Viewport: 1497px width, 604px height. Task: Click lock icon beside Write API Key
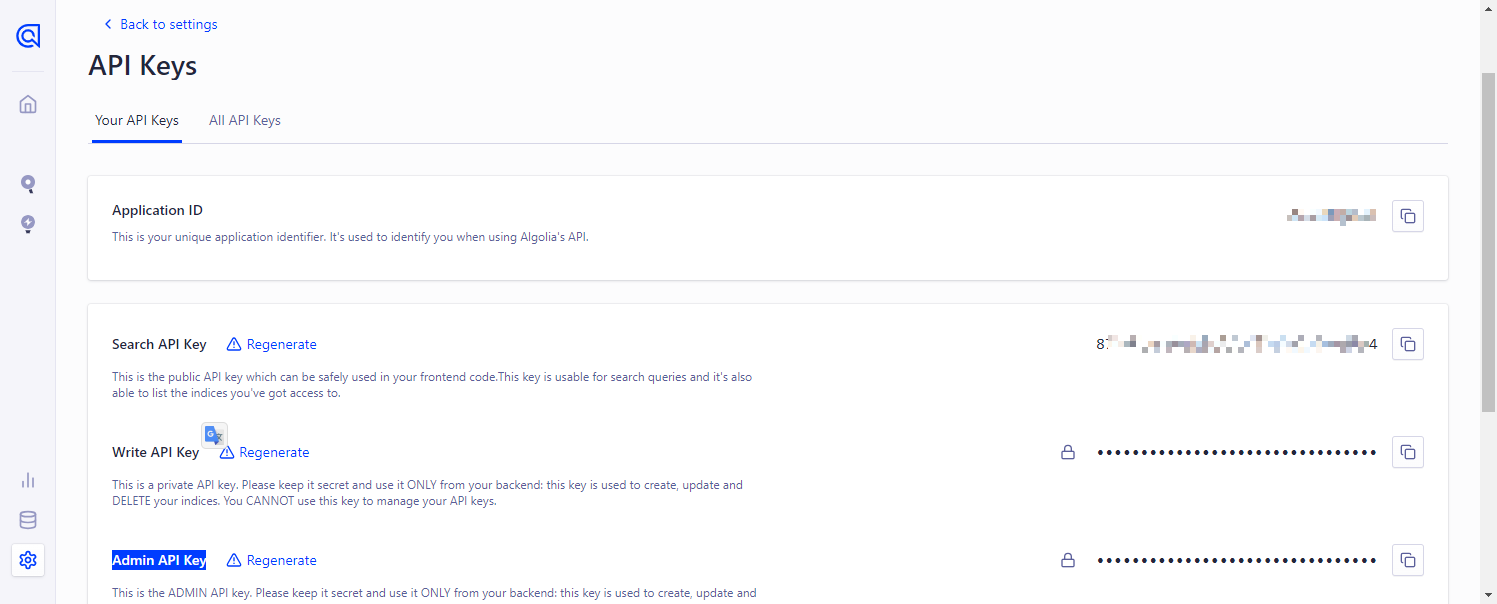[x=1068, y=452]
